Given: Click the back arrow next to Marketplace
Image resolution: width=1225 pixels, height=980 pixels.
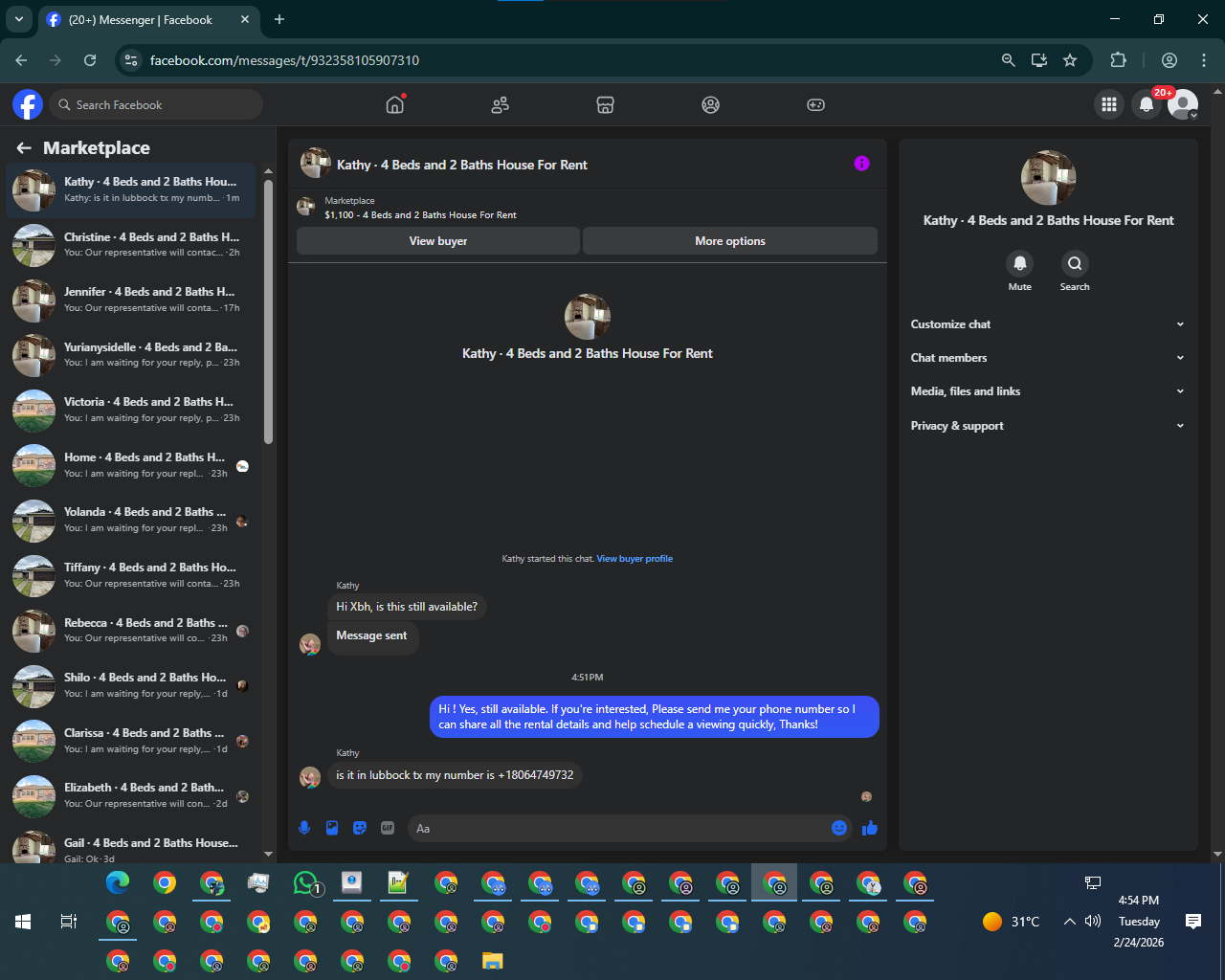Looking at the screenshot, I should [24, 148].
